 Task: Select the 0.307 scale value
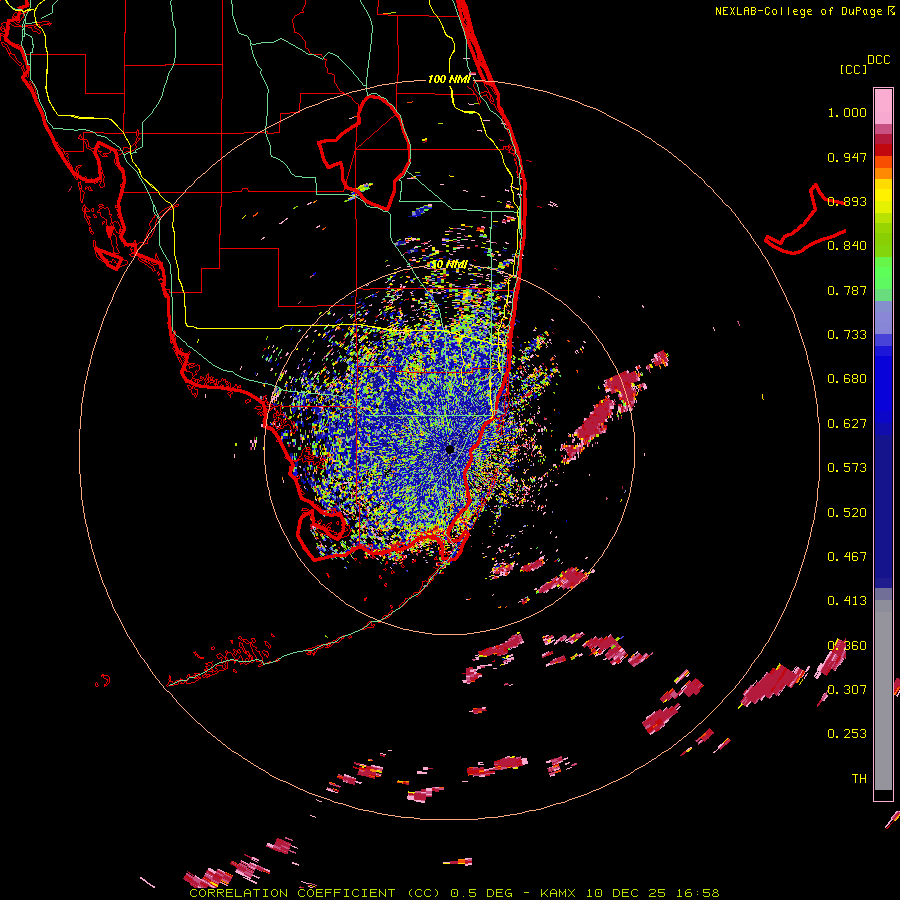click(847, 689)
